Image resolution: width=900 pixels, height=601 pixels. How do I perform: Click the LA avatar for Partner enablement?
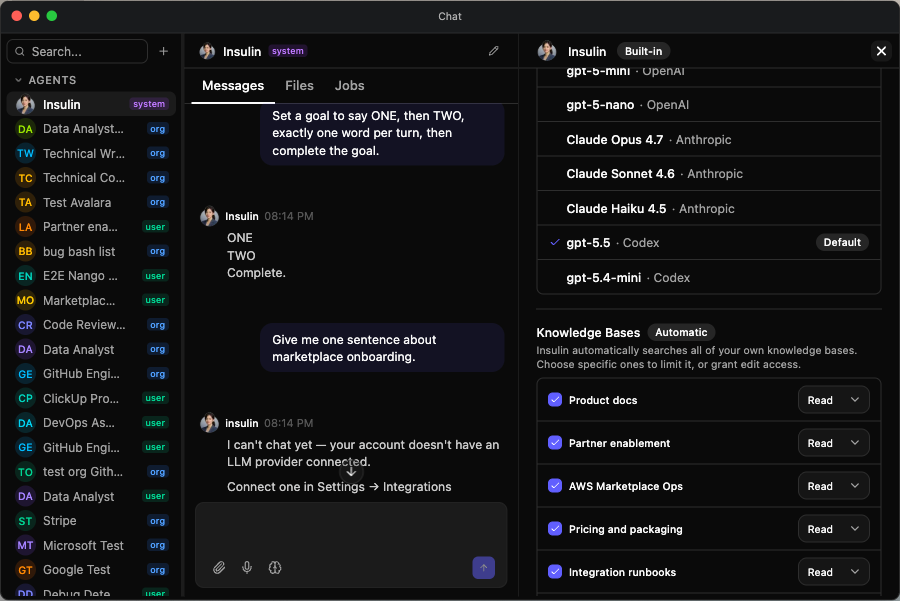click(x=25, y=227)
